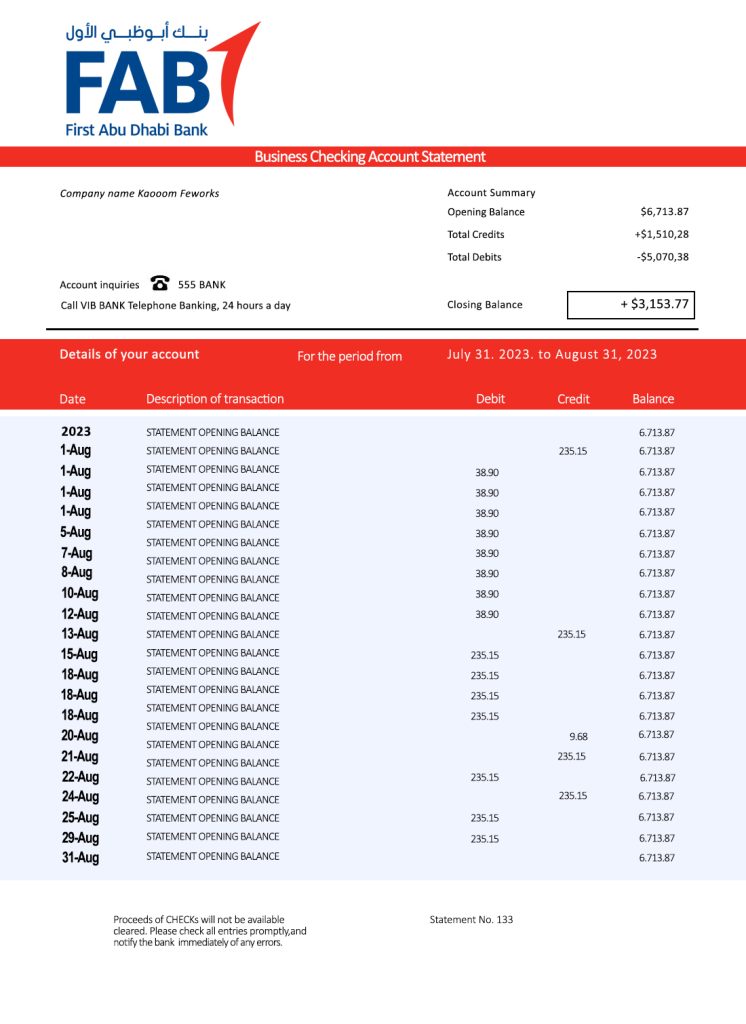Click the telephone icon beside Account inquiries
This screenshot has width=746, height=1024.
(159, 284)
